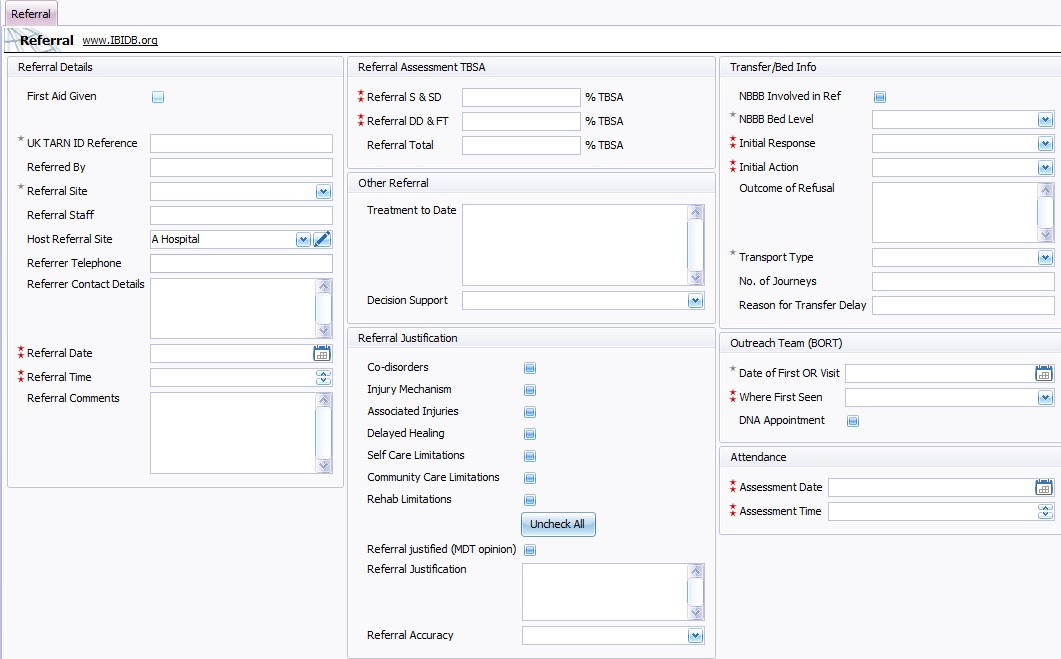Click the UK TARN ID Reference field
Viewport: 1061px width, 659px height.
click(241, 143)
